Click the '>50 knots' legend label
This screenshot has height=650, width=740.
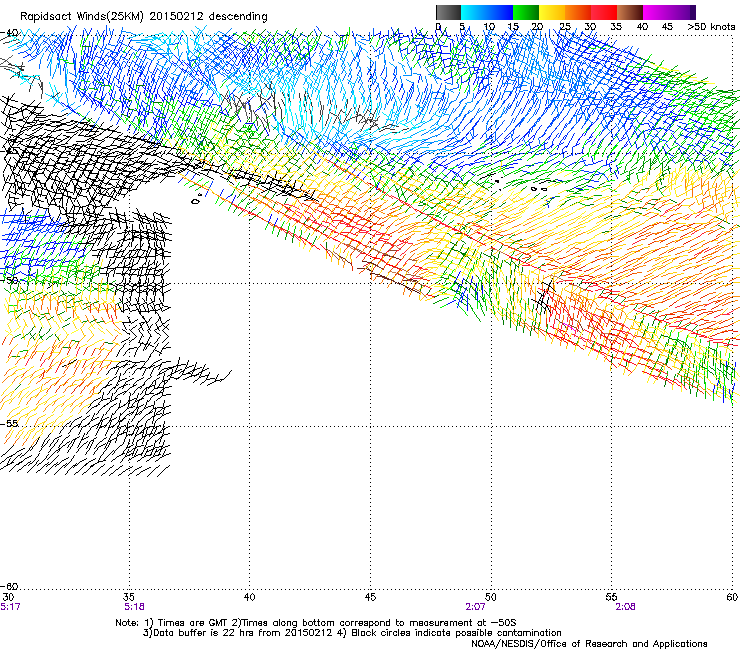711,26
